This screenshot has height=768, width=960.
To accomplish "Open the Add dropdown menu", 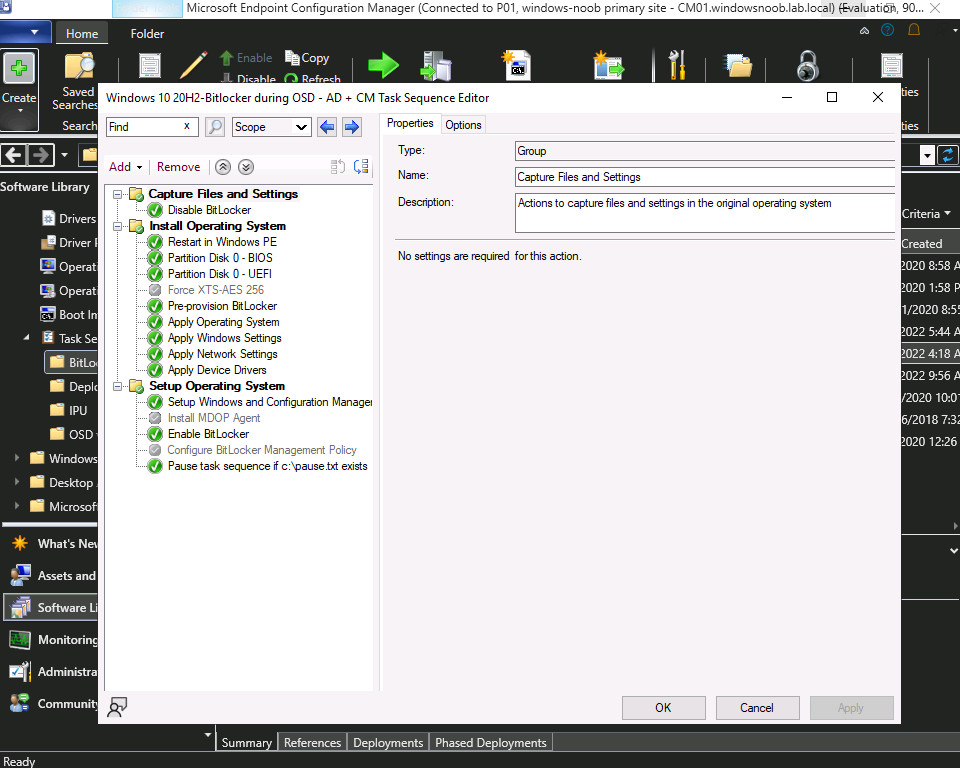I will click(126, 167).
